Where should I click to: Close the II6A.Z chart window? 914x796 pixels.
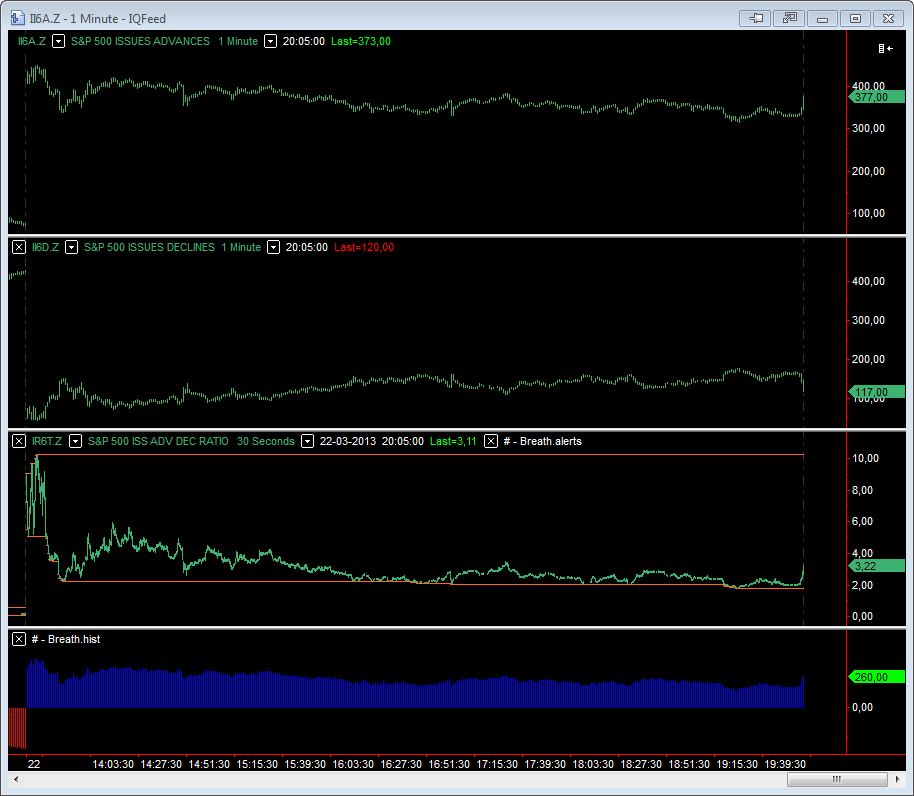pos(888,19)
